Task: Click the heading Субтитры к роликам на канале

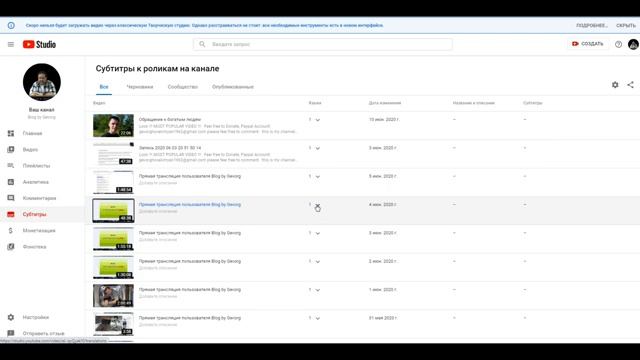Action: tap(157, 69)
